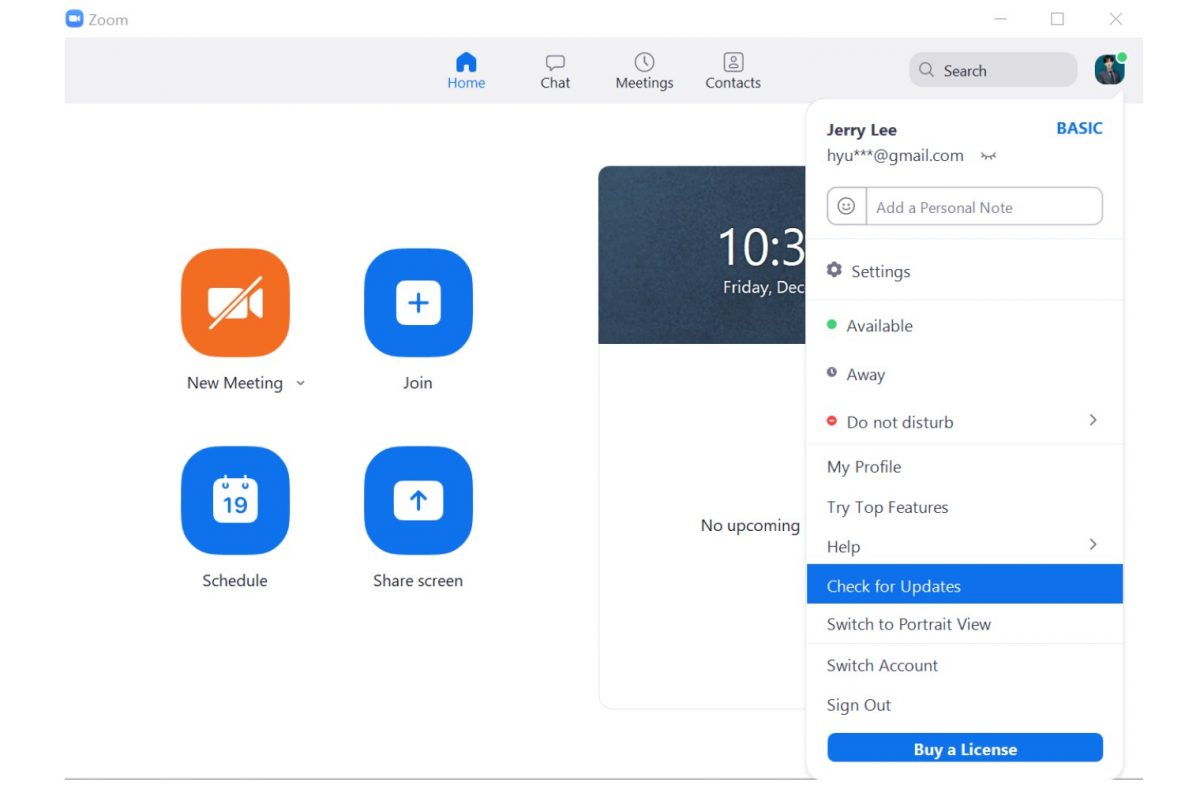Switch to the Chat tab
Image resolution: width=1200 pixels, height=789 pixels.
(x=555, y=71)
